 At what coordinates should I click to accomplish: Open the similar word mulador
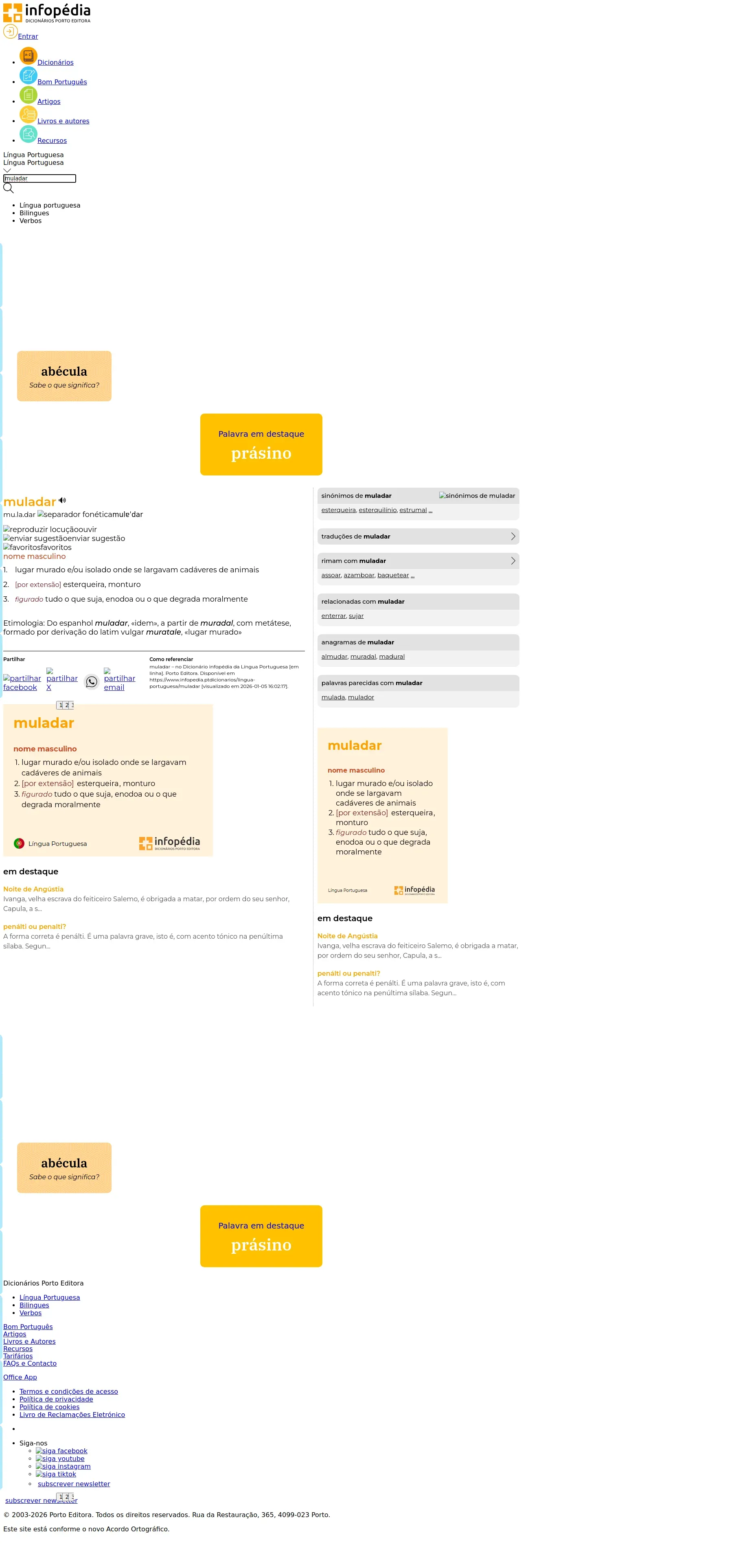tap(361, 698)
